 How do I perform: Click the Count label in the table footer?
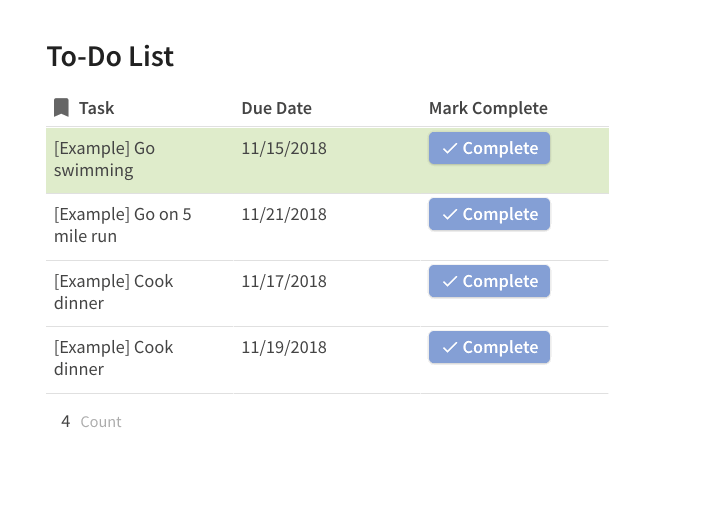(101, 422)
